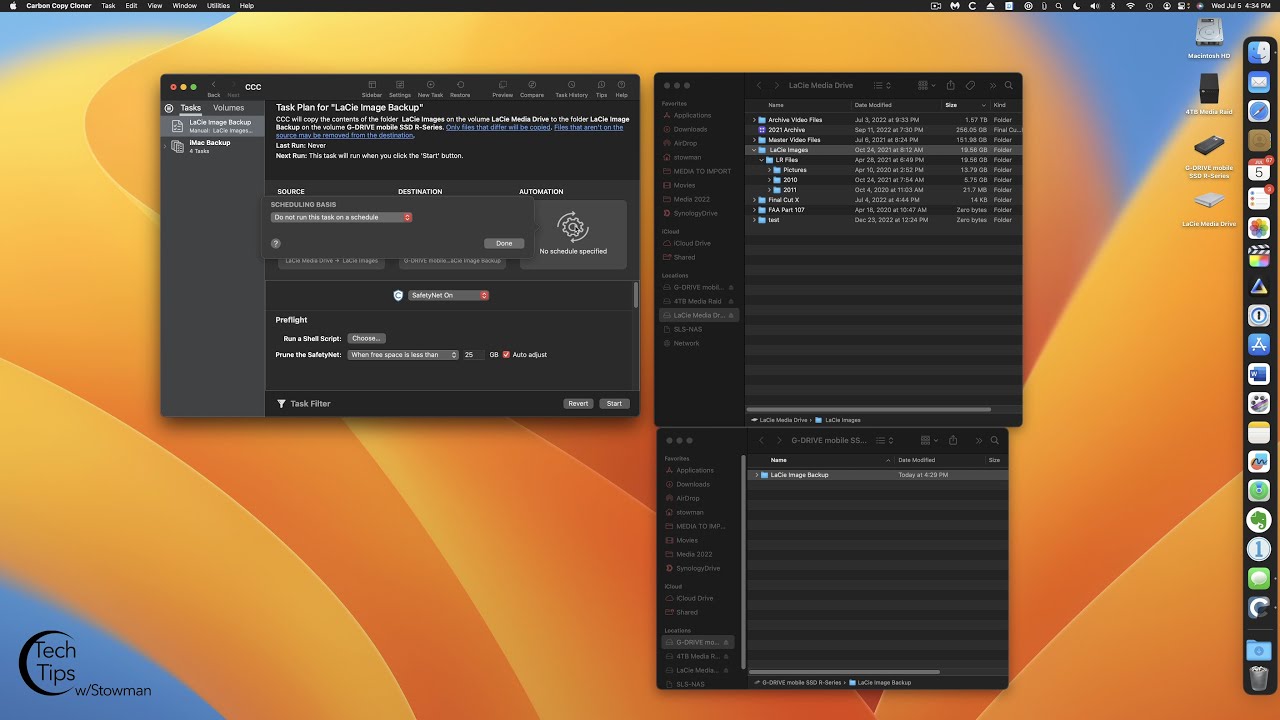Collapse the LaCie Images folder
1280x720 pixels.
coord(756,150)
